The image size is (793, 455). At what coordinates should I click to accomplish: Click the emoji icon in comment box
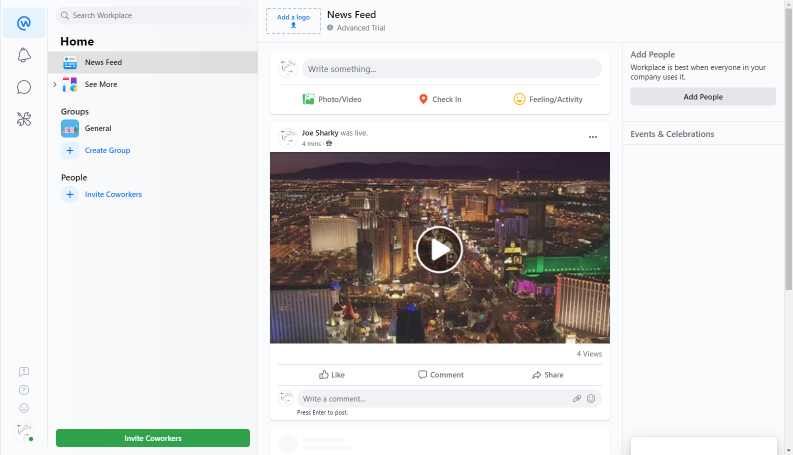point(591,398)
